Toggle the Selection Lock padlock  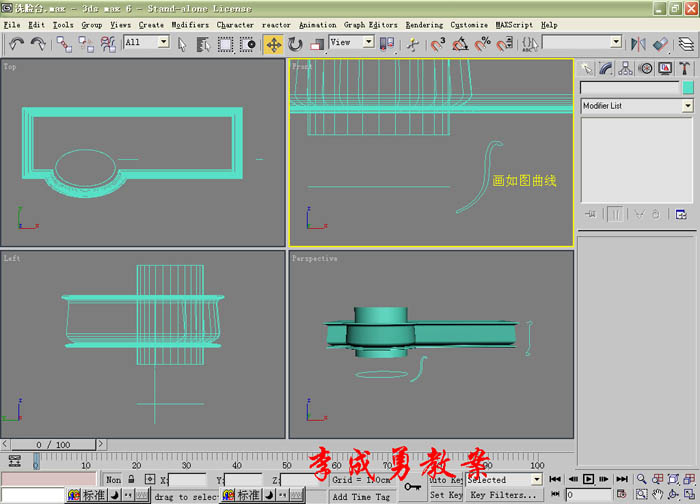pyautogui.click(x=131, y=479)
